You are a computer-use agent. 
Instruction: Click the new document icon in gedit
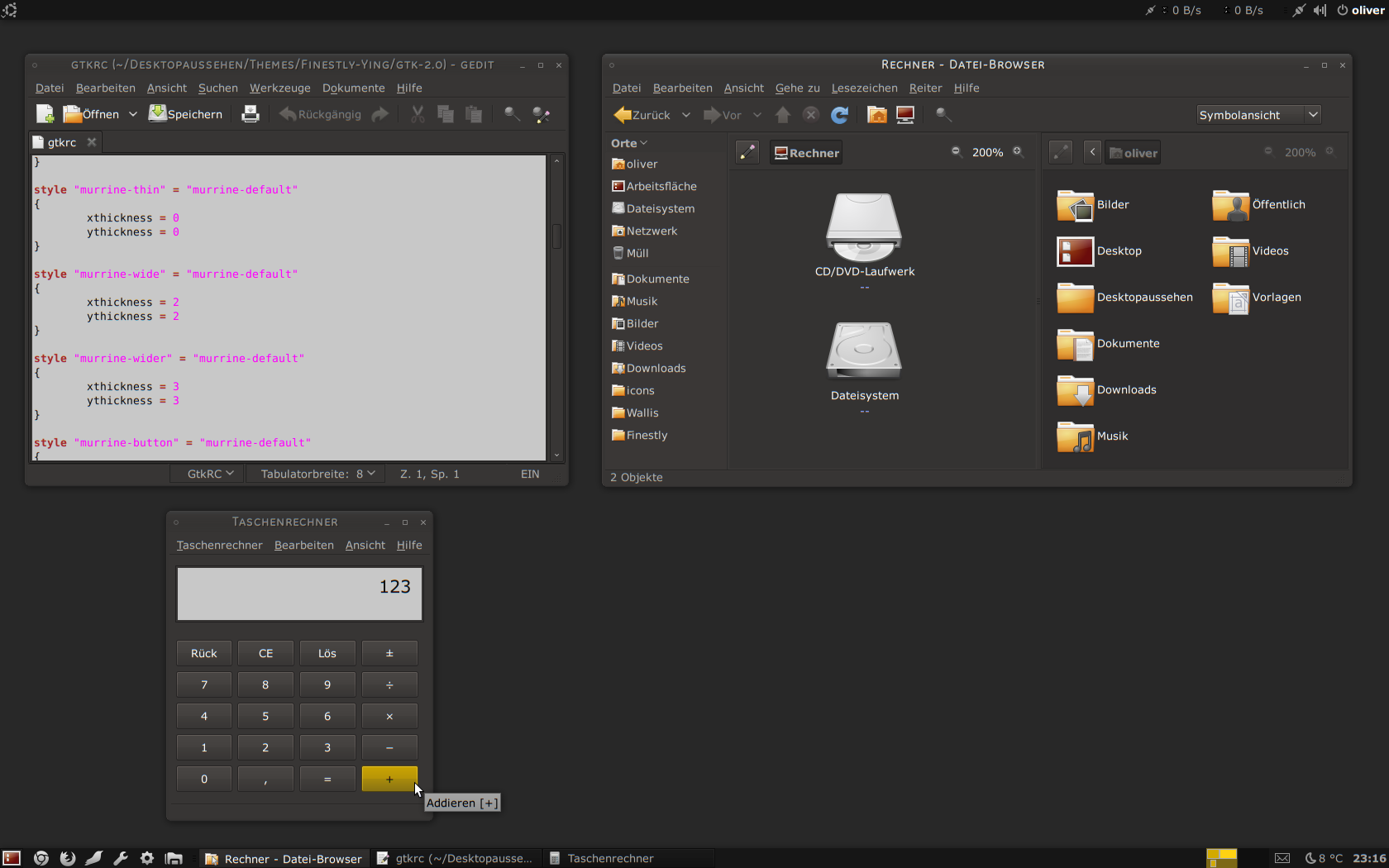pyautogui.click(x=45, y=114)
